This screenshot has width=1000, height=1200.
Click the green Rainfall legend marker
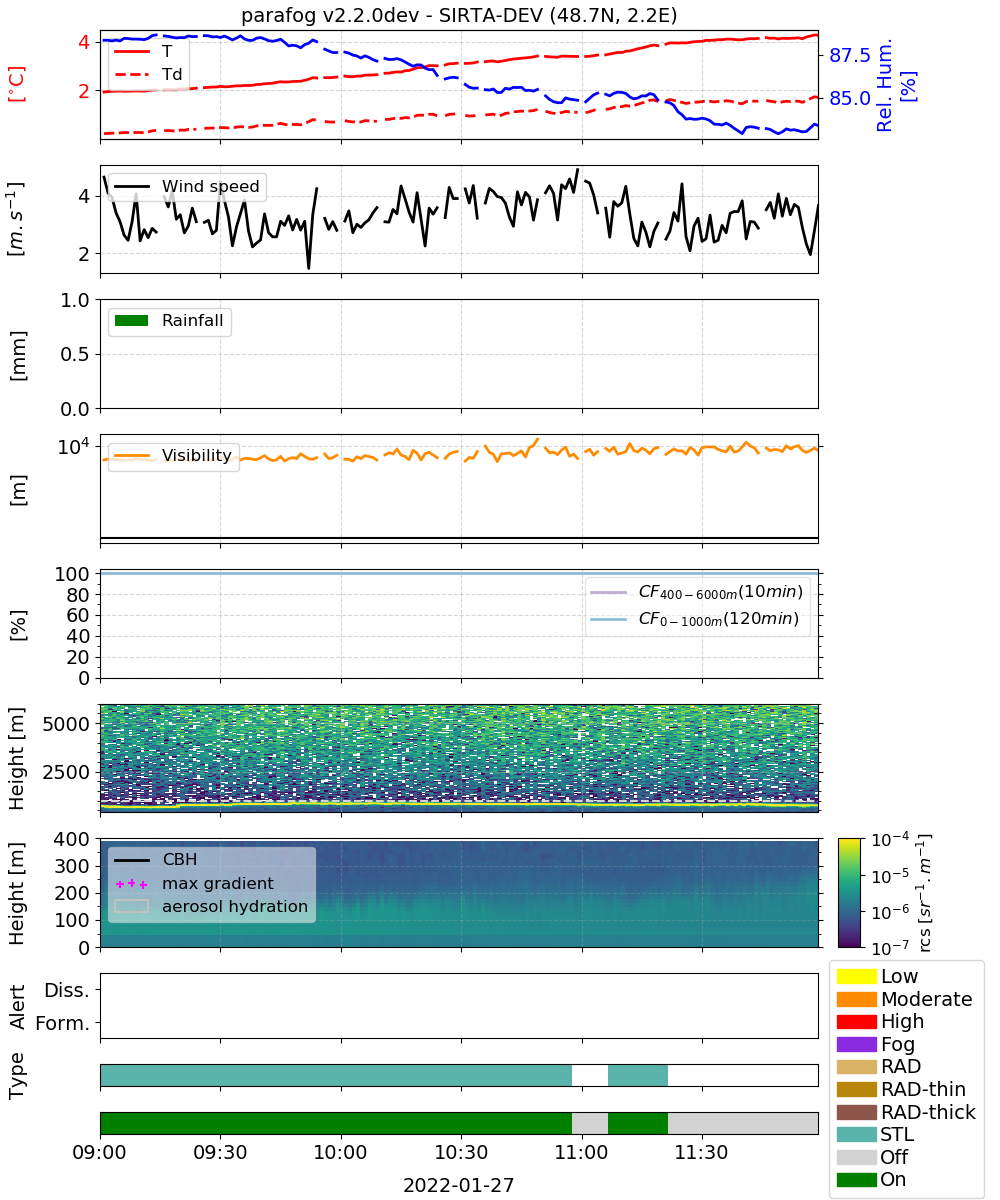pos(132,321)
